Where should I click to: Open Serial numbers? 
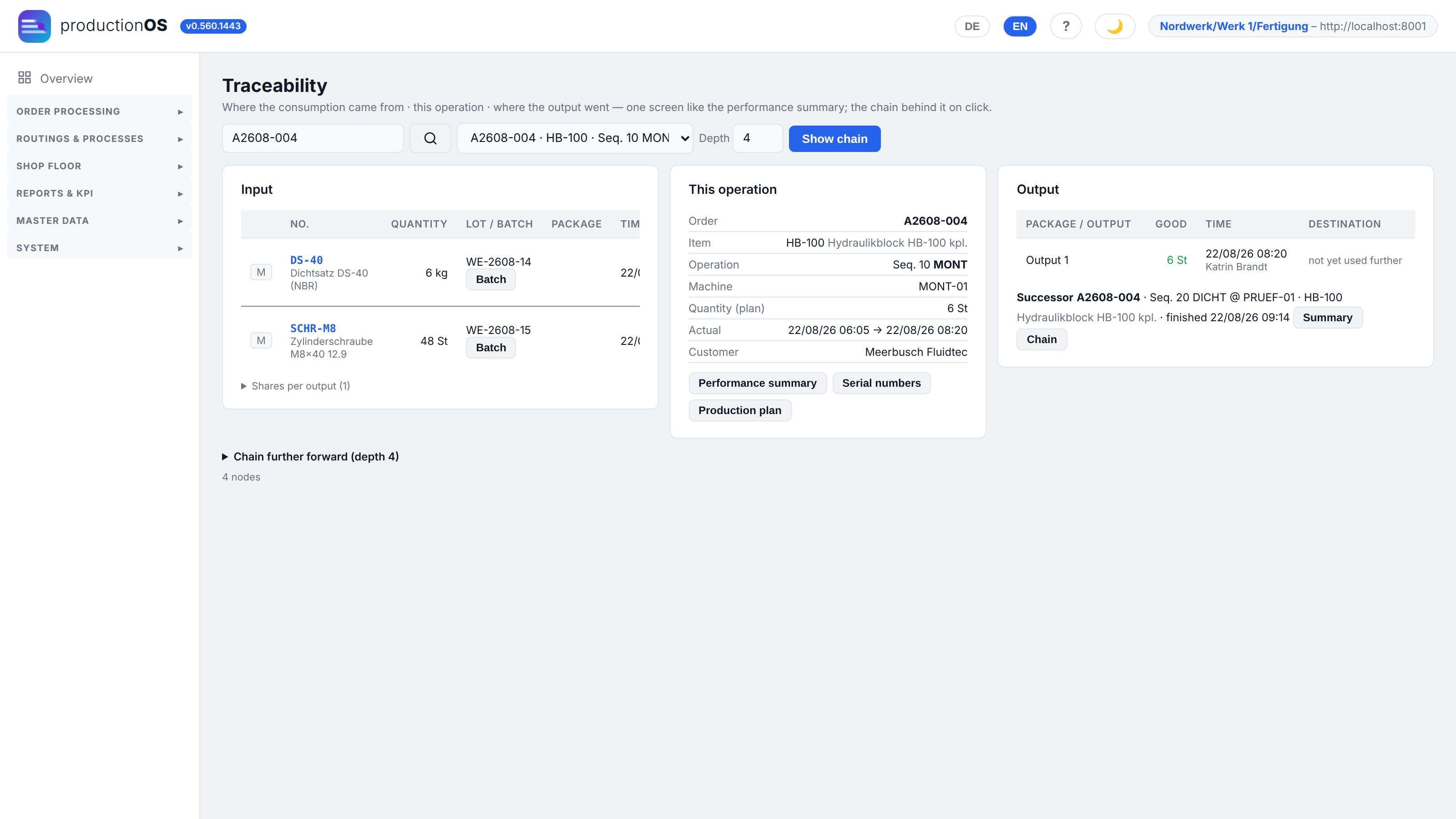coord(881,383)
